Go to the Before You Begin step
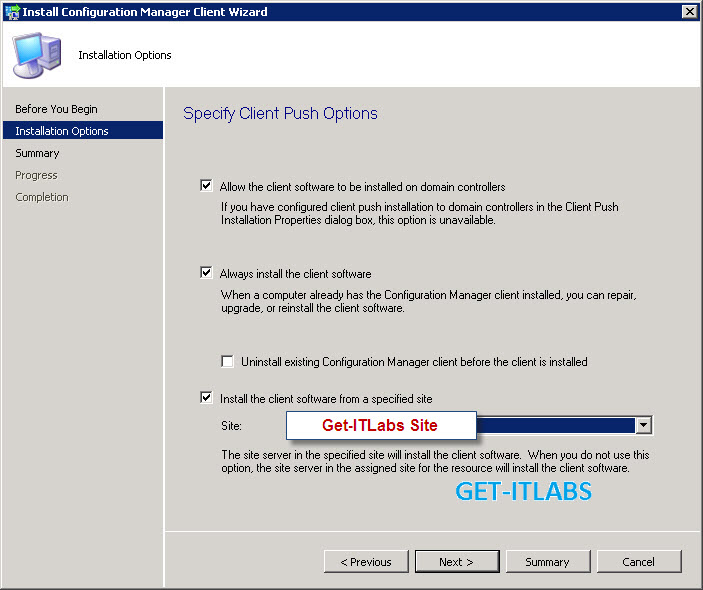Viewport: 703px width, 590px height. pyautogui.click(x=56, y=109)
